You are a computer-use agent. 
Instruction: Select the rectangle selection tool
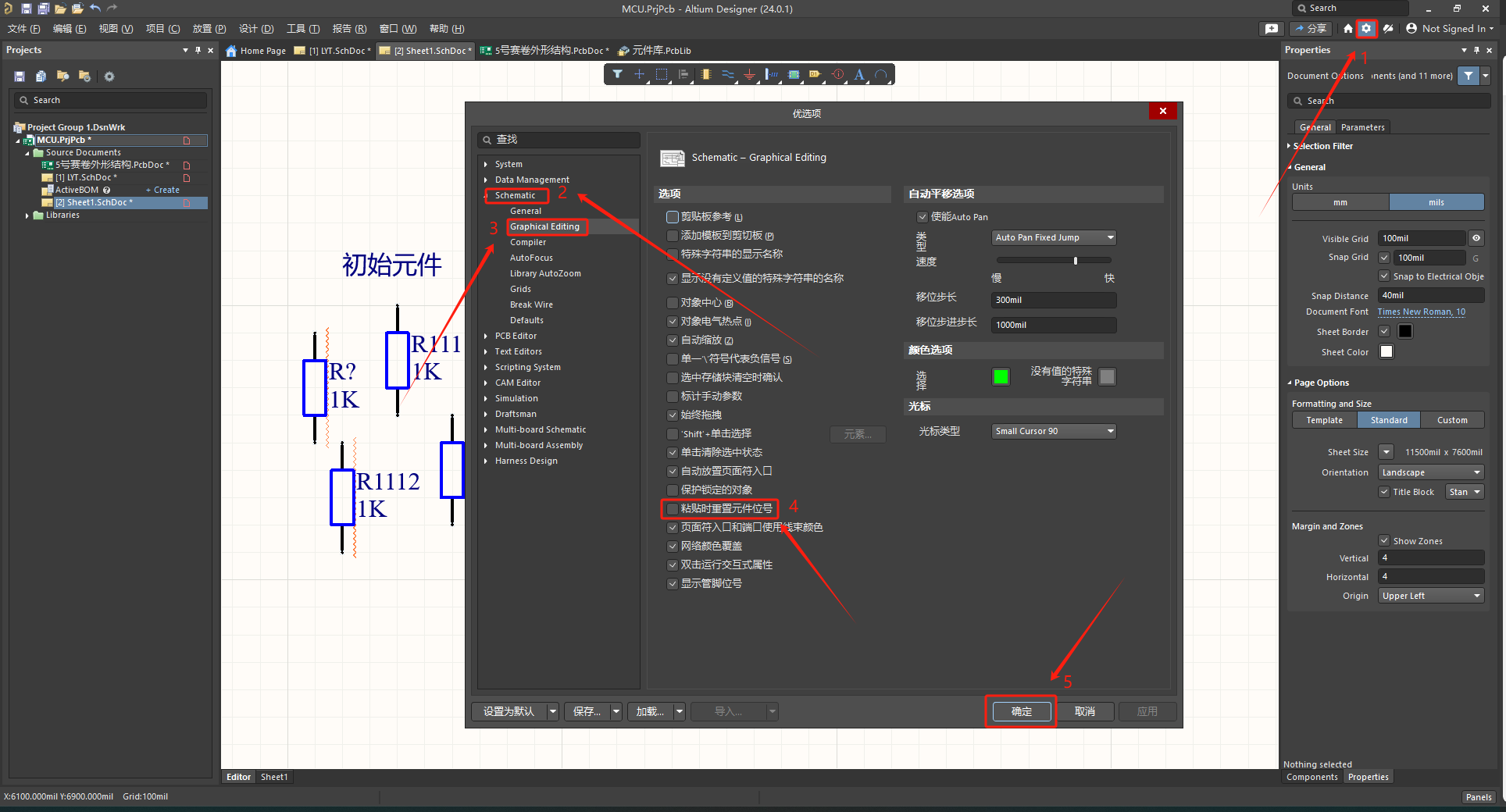point(662,74)
